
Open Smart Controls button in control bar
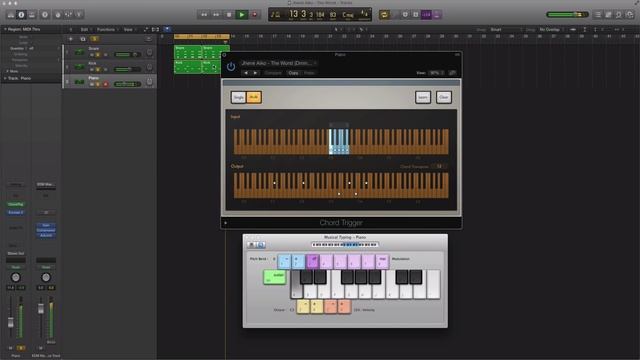[58, 15]
